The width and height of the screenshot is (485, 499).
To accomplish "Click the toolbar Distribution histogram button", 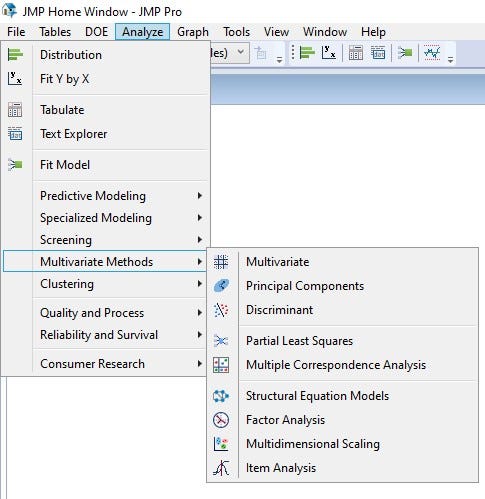I will [307, 53].
